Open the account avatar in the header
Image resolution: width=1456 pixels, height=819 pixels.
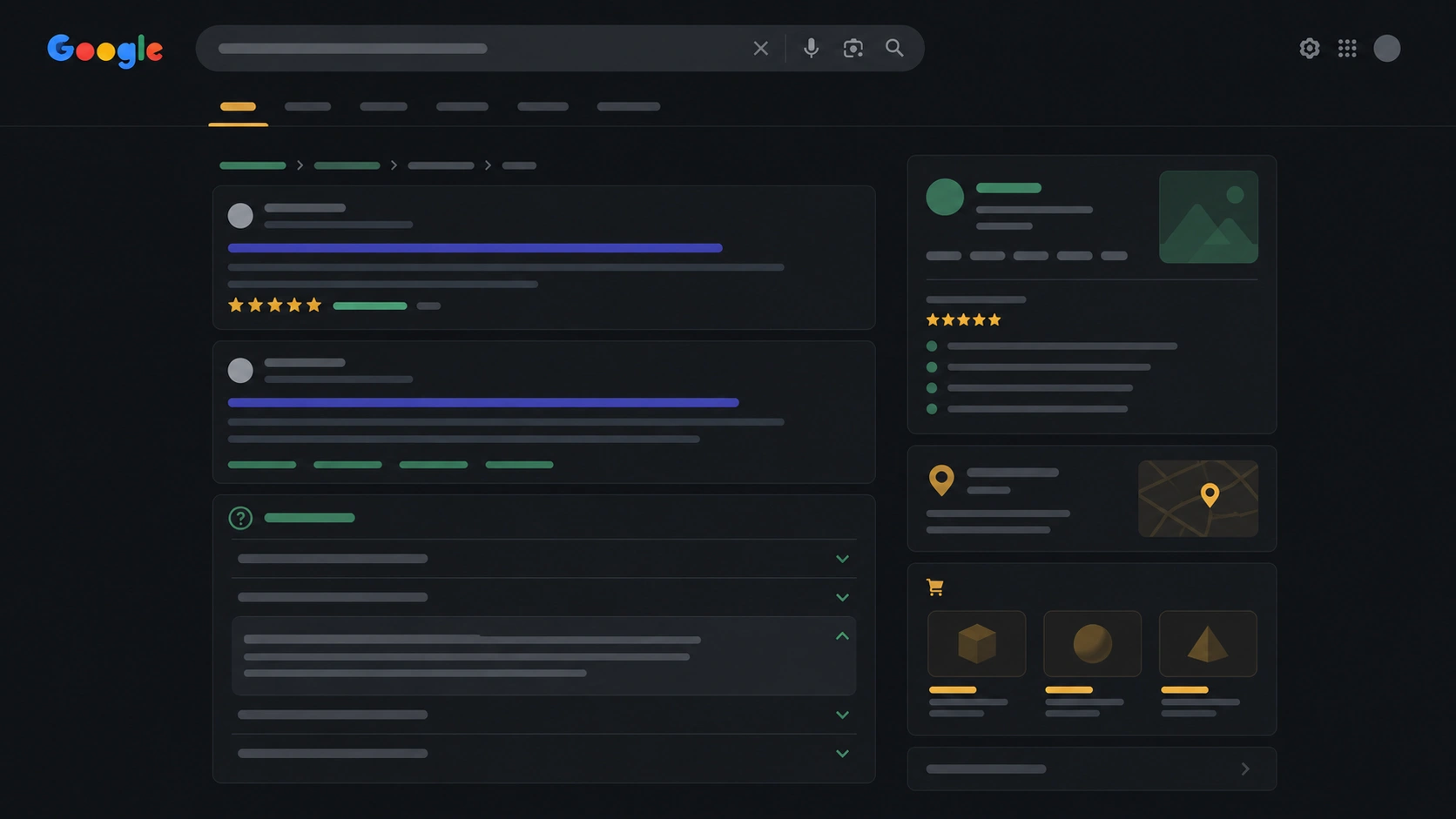coord(1387,48)
